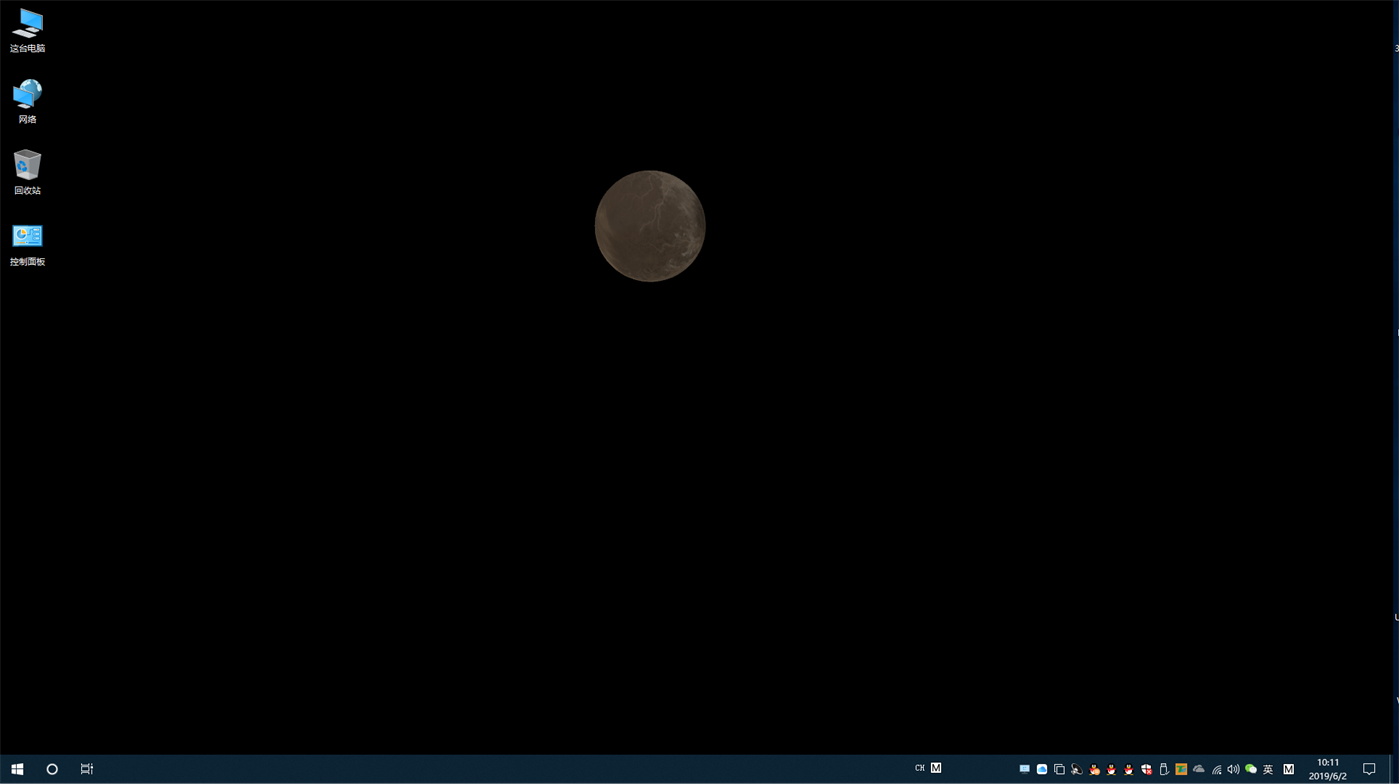Click the blue cloud sync tray icon
This screenshot has width=1399, height=784.
(x=1041, y=769)
